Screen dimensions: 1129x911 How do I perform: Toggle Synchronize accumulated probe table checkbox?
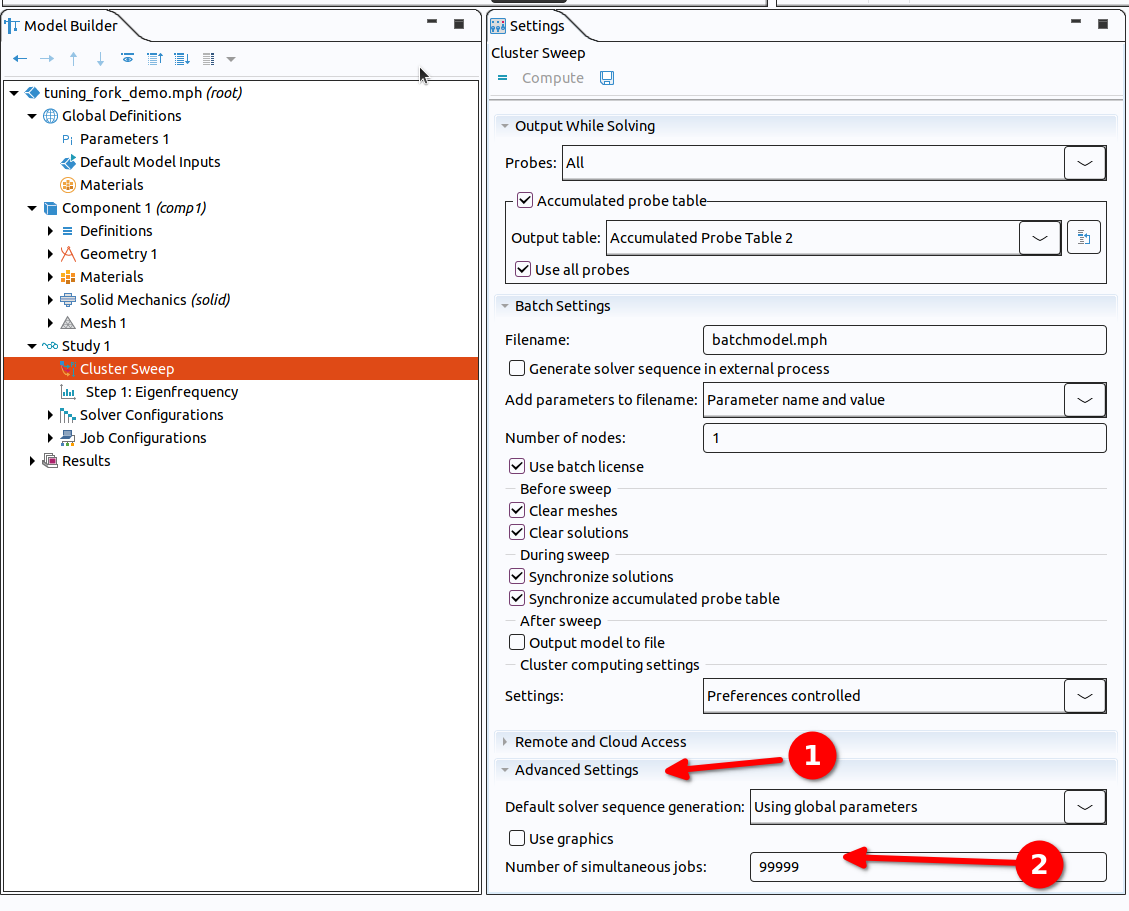(x=517, y=598)
